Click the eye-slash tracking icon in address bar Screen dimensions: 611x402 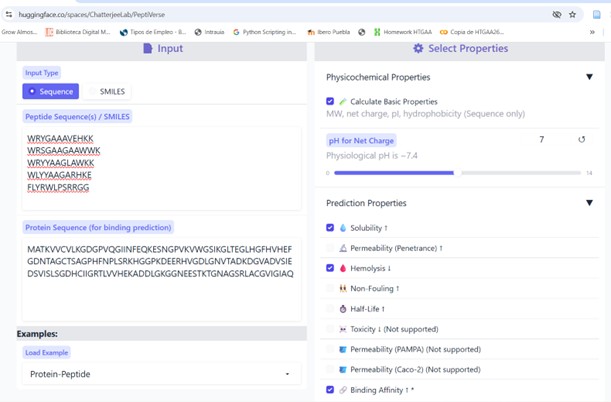[557, 15]
